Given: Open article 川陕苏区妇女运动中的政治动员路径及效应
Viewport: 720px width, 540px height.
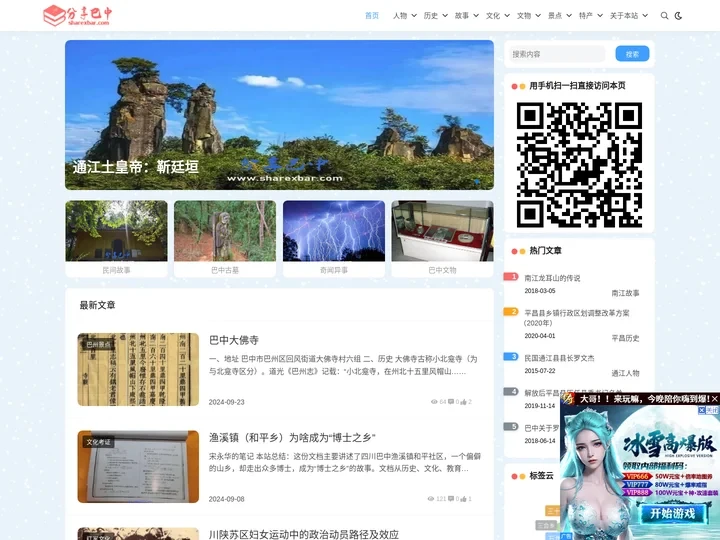Looking at the screenshot, I should 304,534.
